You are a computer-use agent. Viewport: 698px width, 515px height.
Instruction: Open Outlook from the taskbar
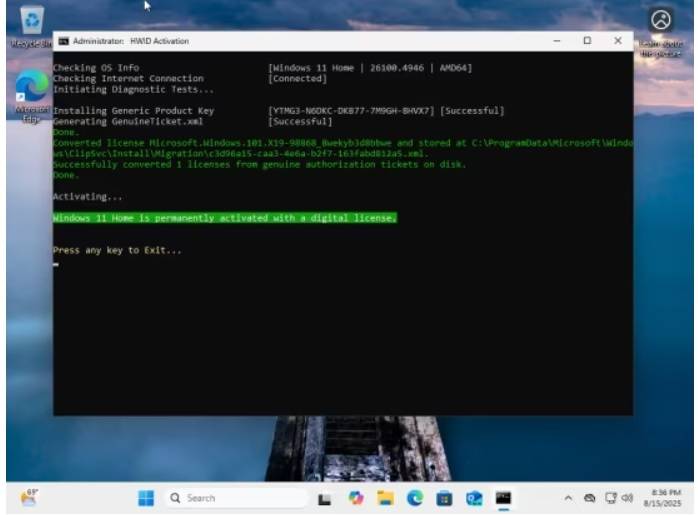pos(474,499)
